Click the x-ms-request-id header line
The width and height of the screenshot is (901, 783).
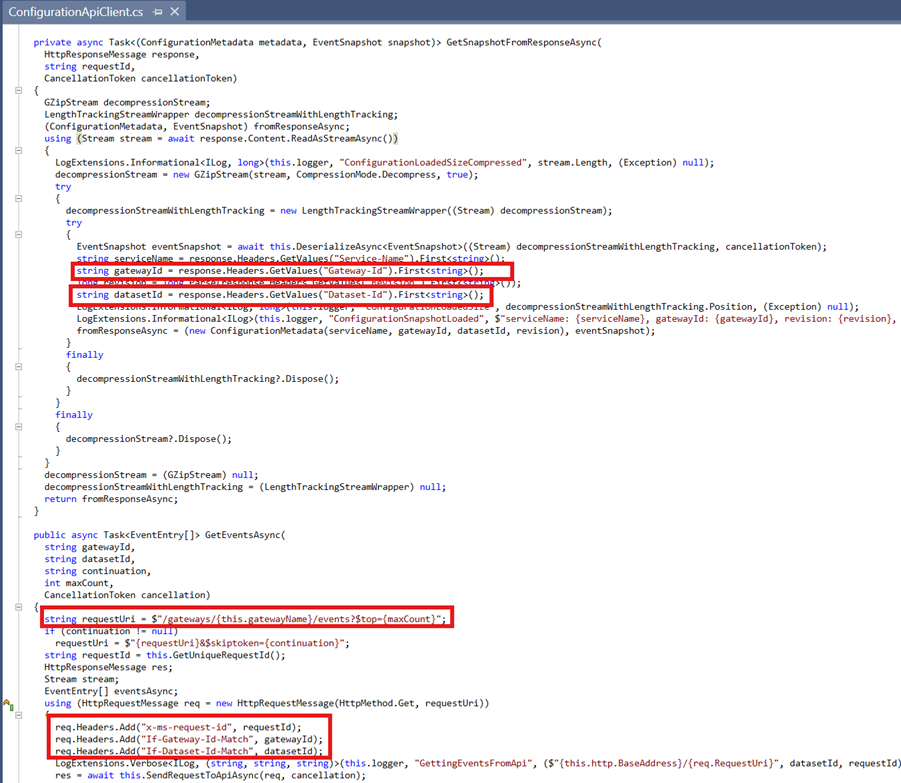point(178,727)
